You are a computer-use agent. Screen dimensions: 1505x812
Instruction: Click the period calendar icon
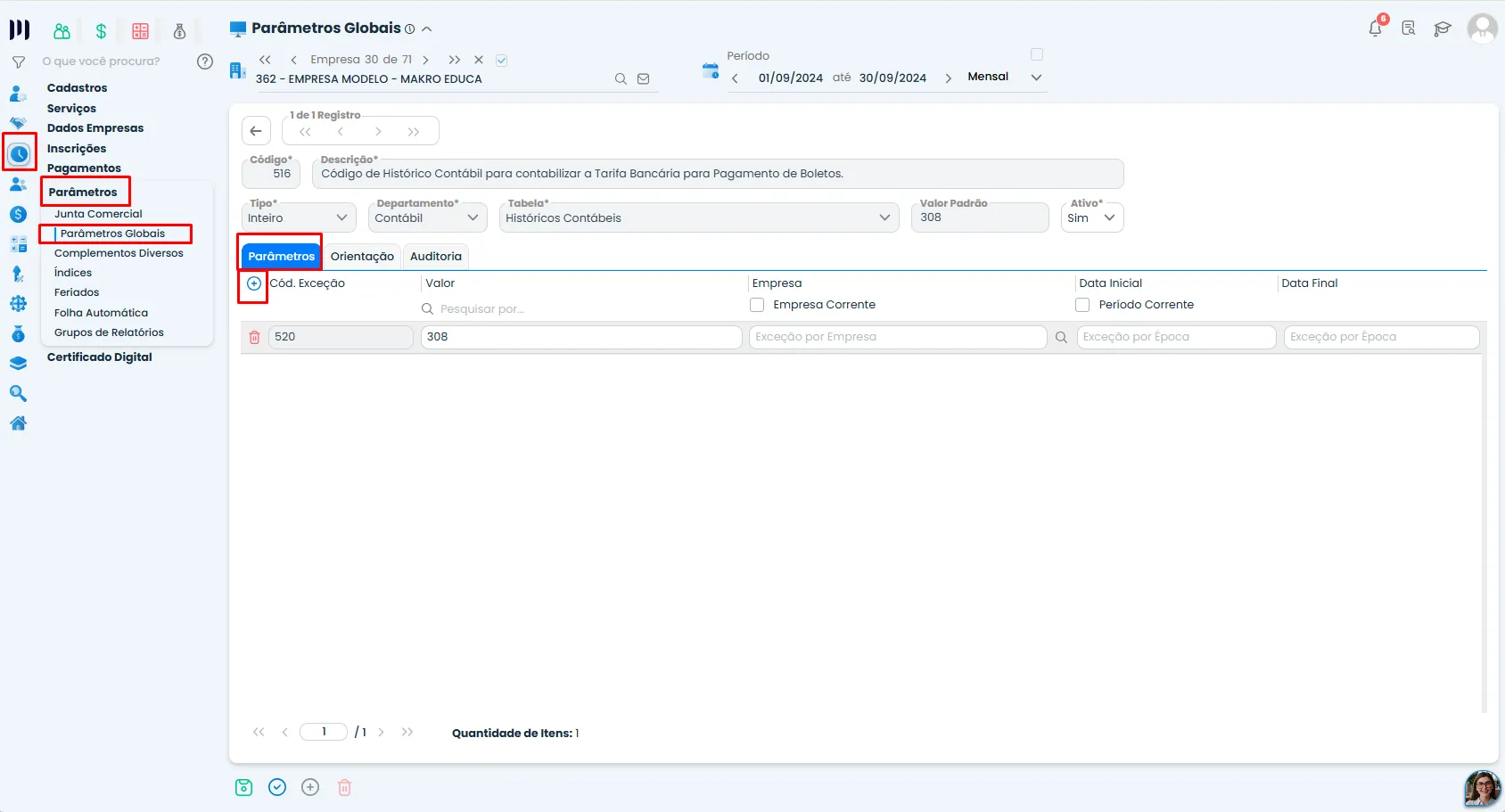(710, 71)
